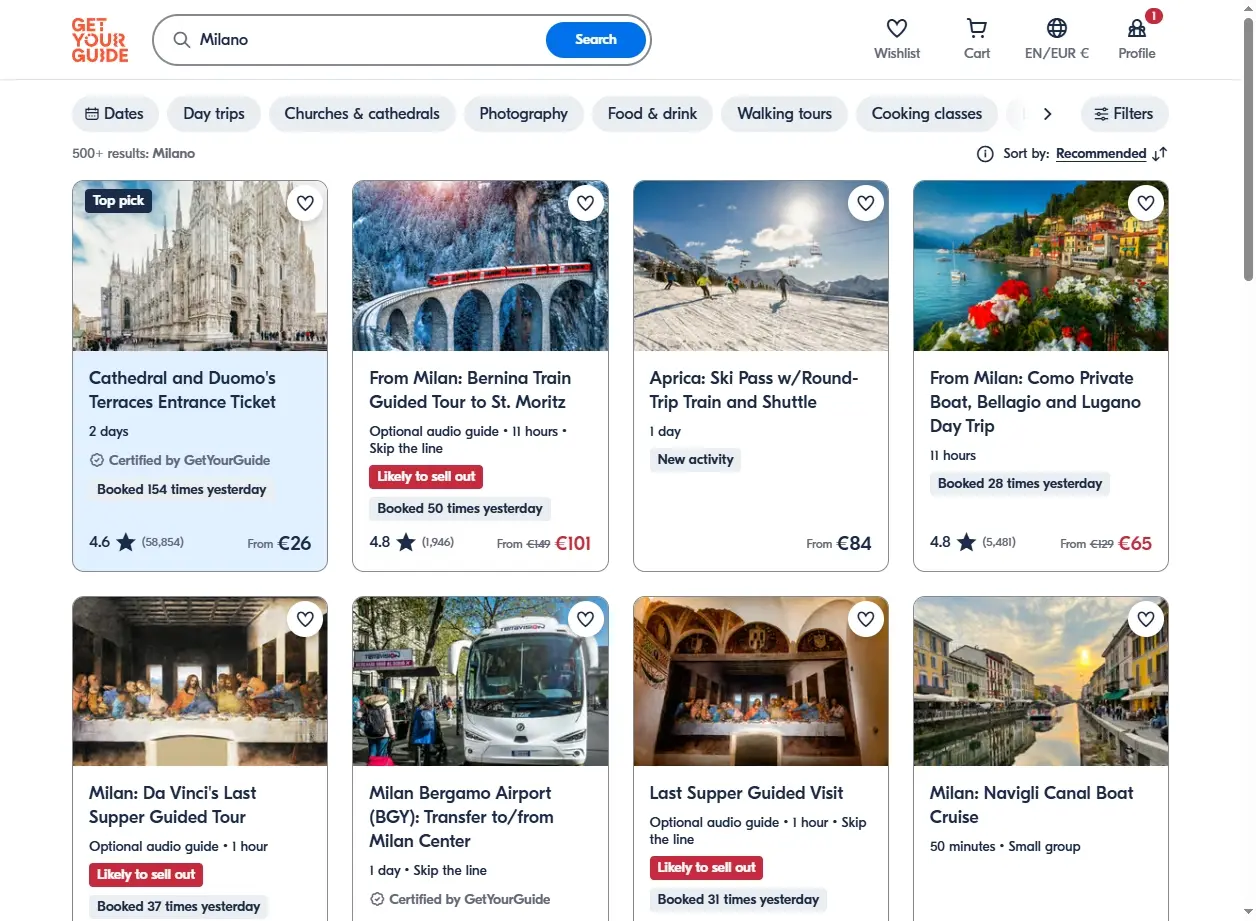Image resolution: width=1256 pixels, height=921 pixels.
Task: Click the New activity badge
Action: pos(695,460)
